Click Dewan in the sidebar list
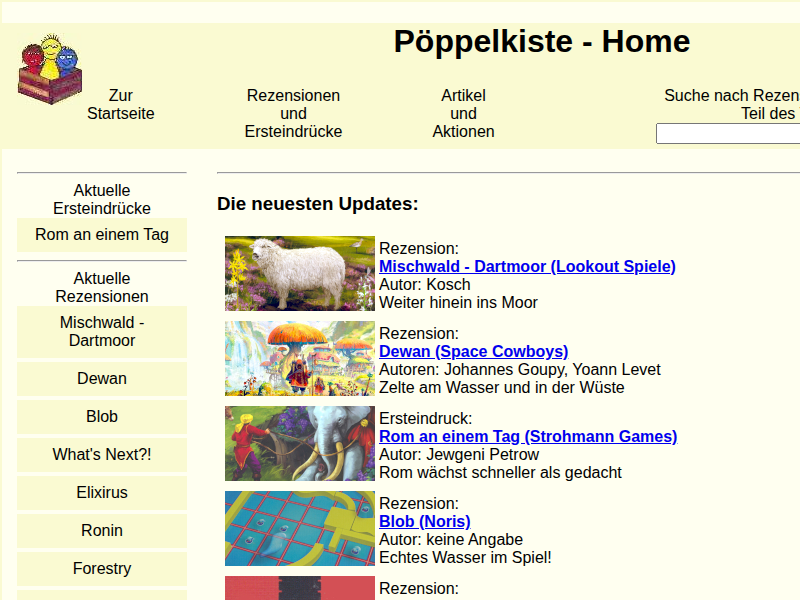Viewport: 800px width, 600px height. pyautogui.click(x=102, y=379)
